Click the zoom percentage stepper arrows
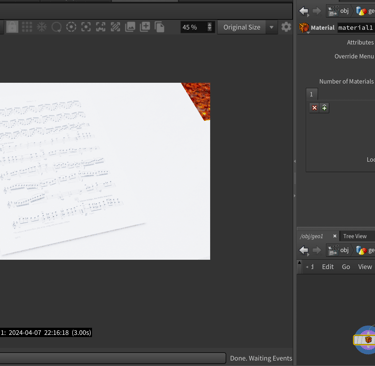Viewport: 375px width, 366px height. (x=210, y=27)
